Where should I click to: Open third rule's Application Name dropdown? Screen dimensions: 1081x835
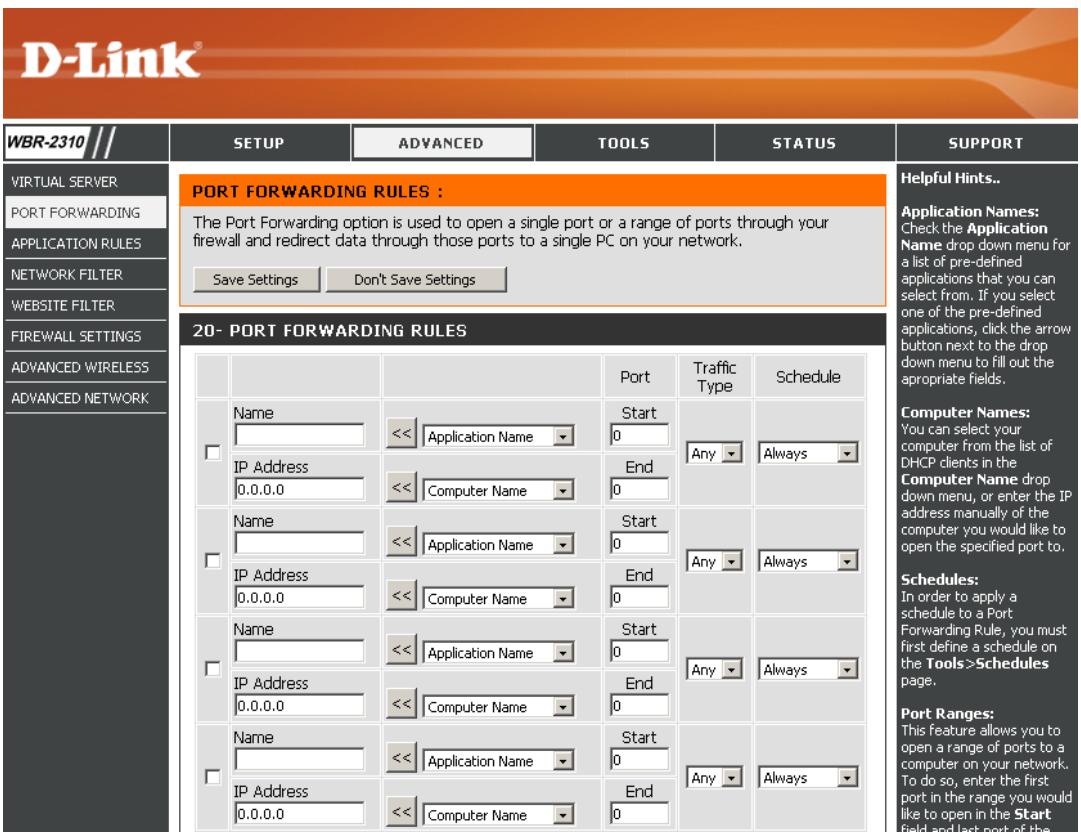(498, 653)
